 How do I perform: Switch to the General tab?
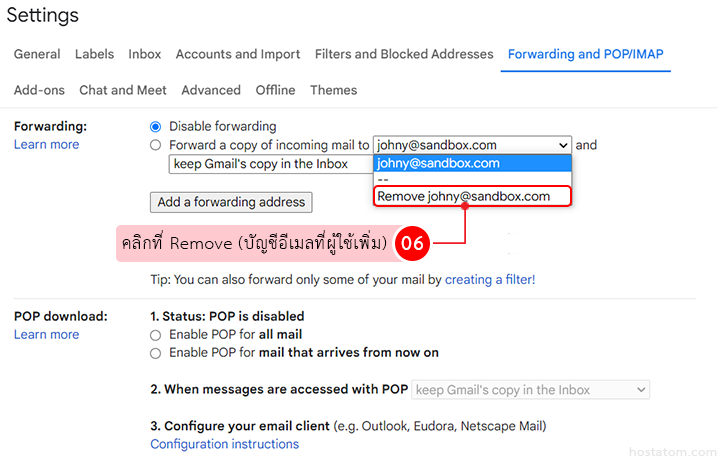[x=37, y=54]
